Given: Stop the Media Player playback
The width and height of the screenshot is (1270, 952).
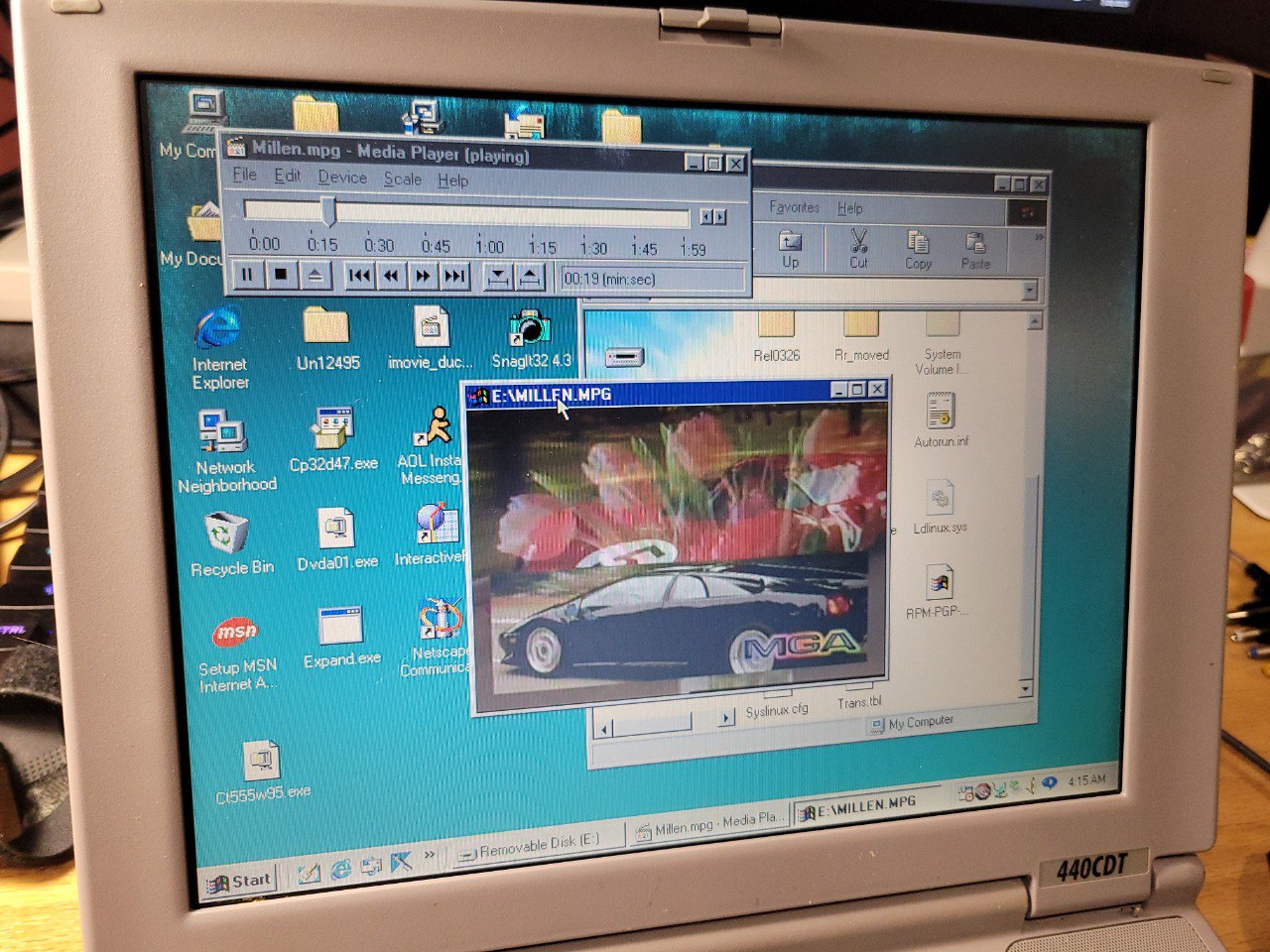Looking at the screenshot, I should coord(281,275).
